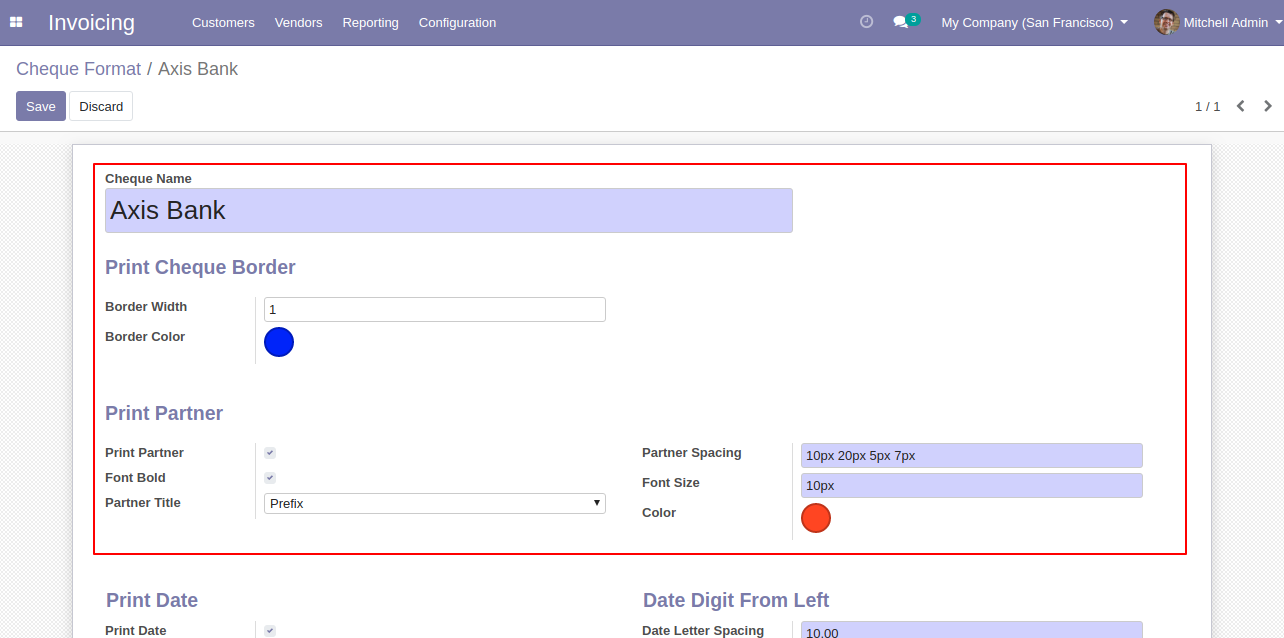Screen dimensions: 1284x638
Task: Click the Invoicing app title
Action: tap(91, 22)
